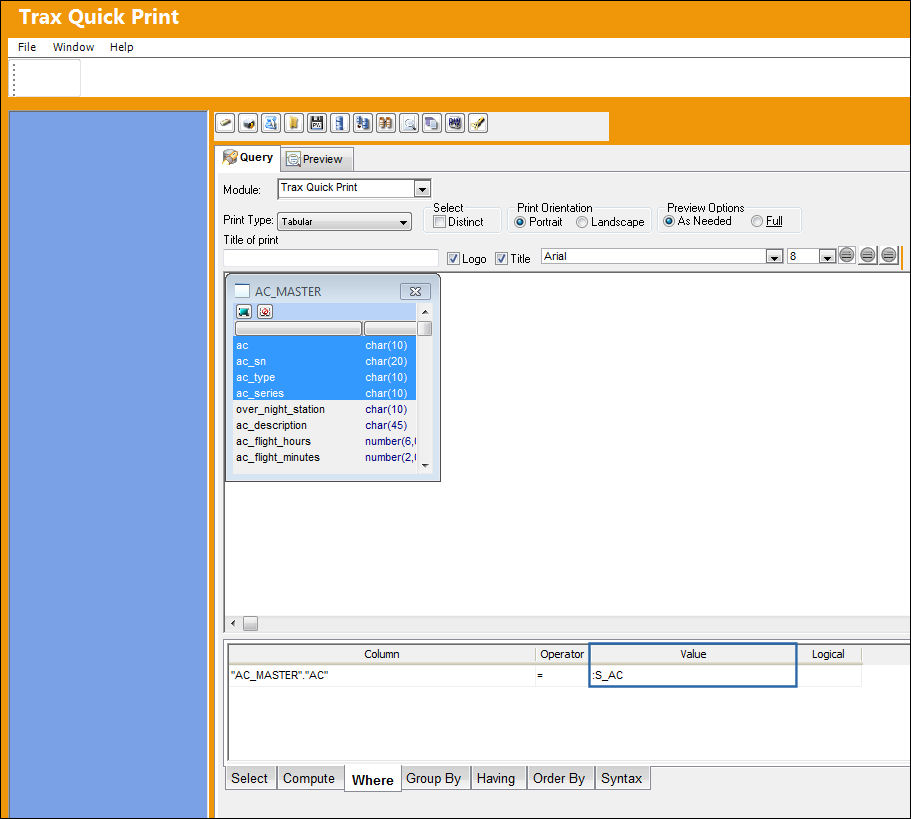The image size is (911, 819).
Task: Click the Title of print input field
Action: [331, 258]
